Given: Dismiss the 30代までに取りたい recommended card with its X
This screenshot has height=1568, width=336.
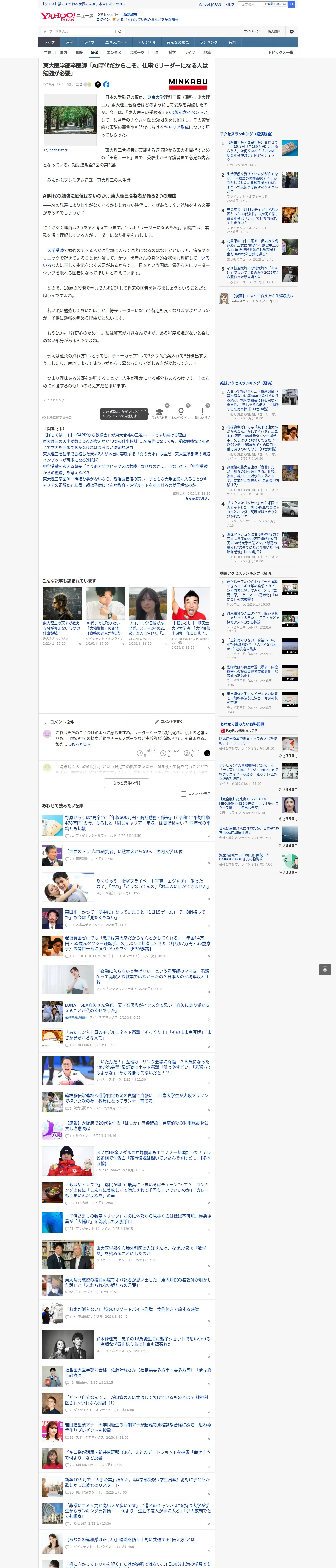Looking at the screenshot, I should coord(122,644).
